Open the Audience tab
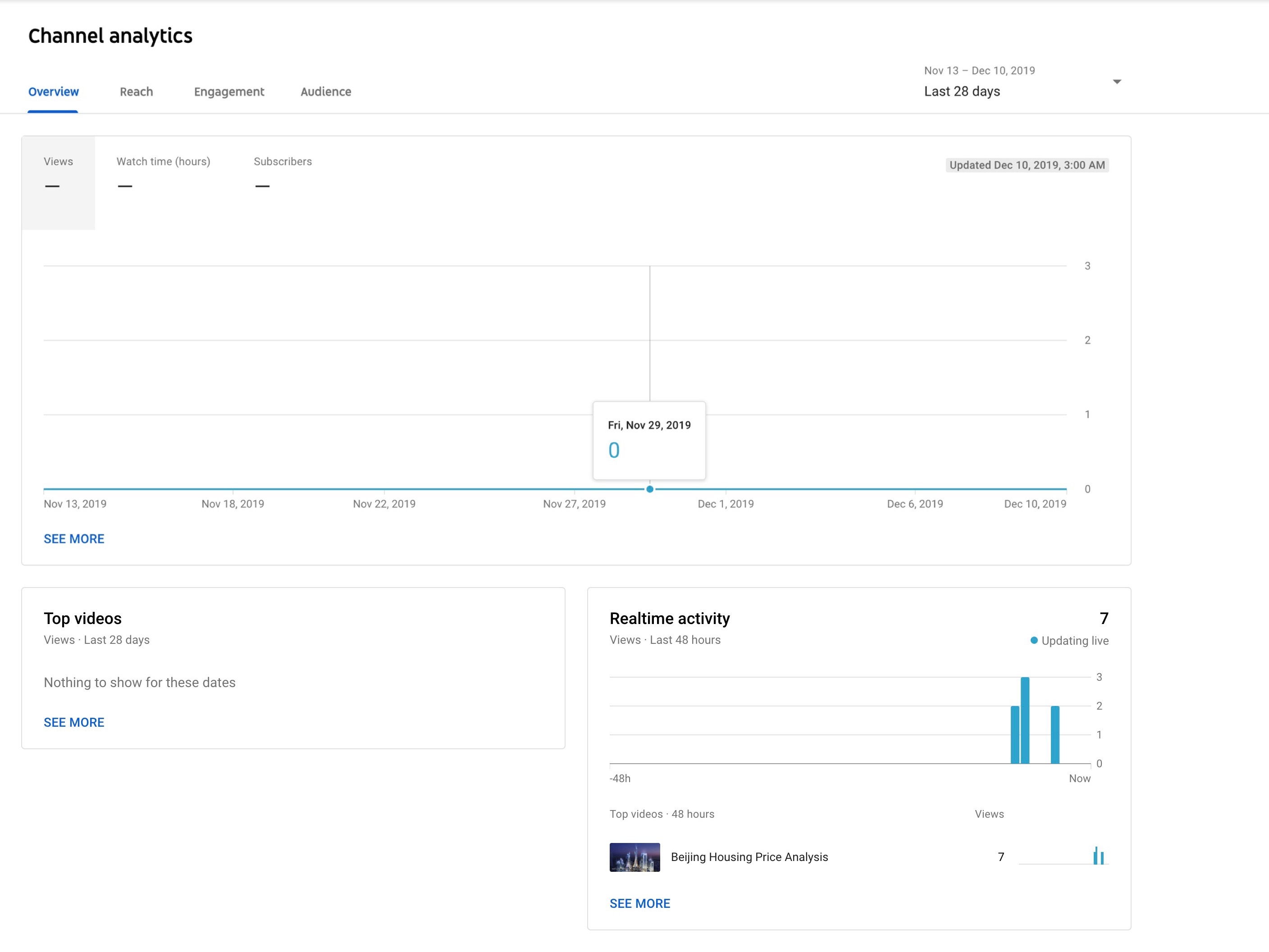1269x952 pixels. [x=325, y=92]
